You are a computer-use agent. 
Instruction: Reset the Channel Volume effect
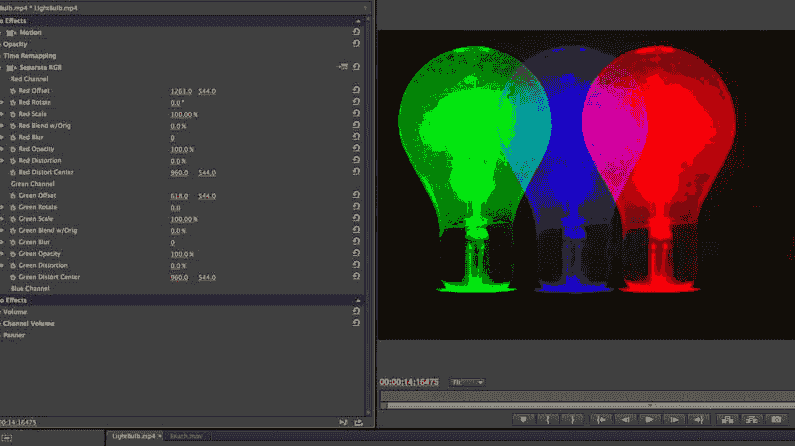point(356,323)
